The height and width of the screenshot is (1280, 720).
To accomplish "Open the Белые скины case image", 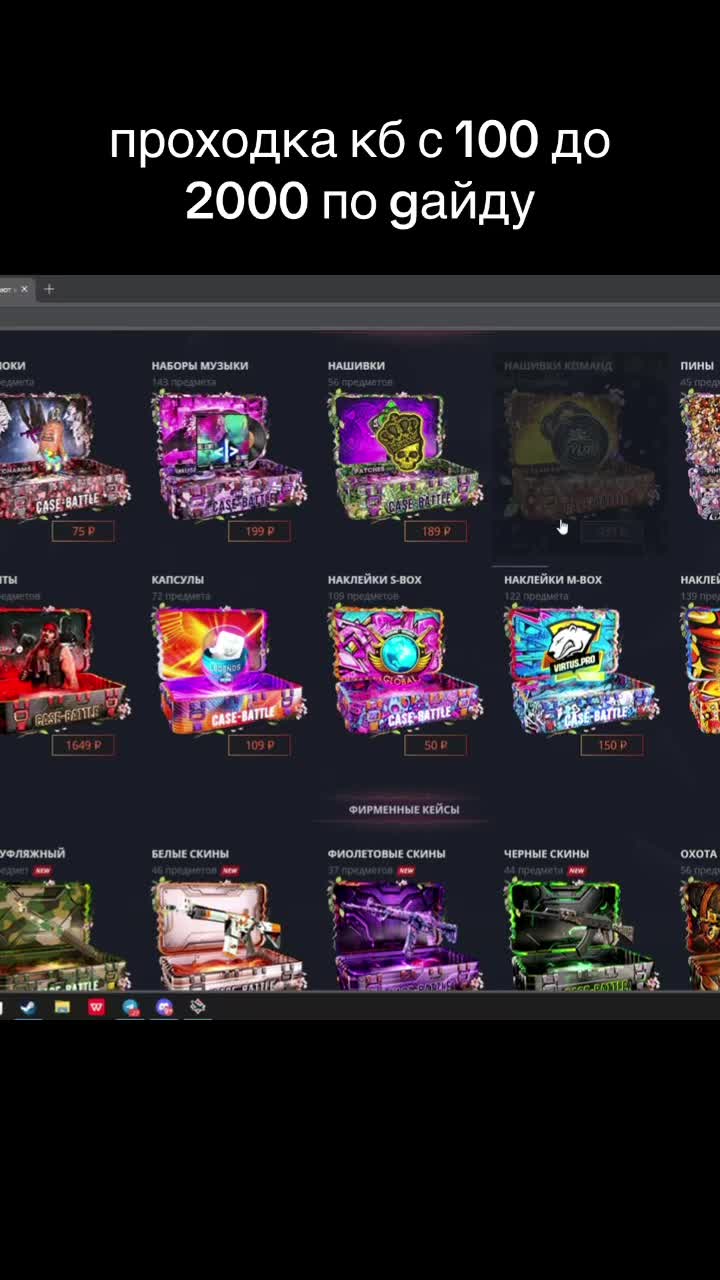I will (x=229, y=934).
